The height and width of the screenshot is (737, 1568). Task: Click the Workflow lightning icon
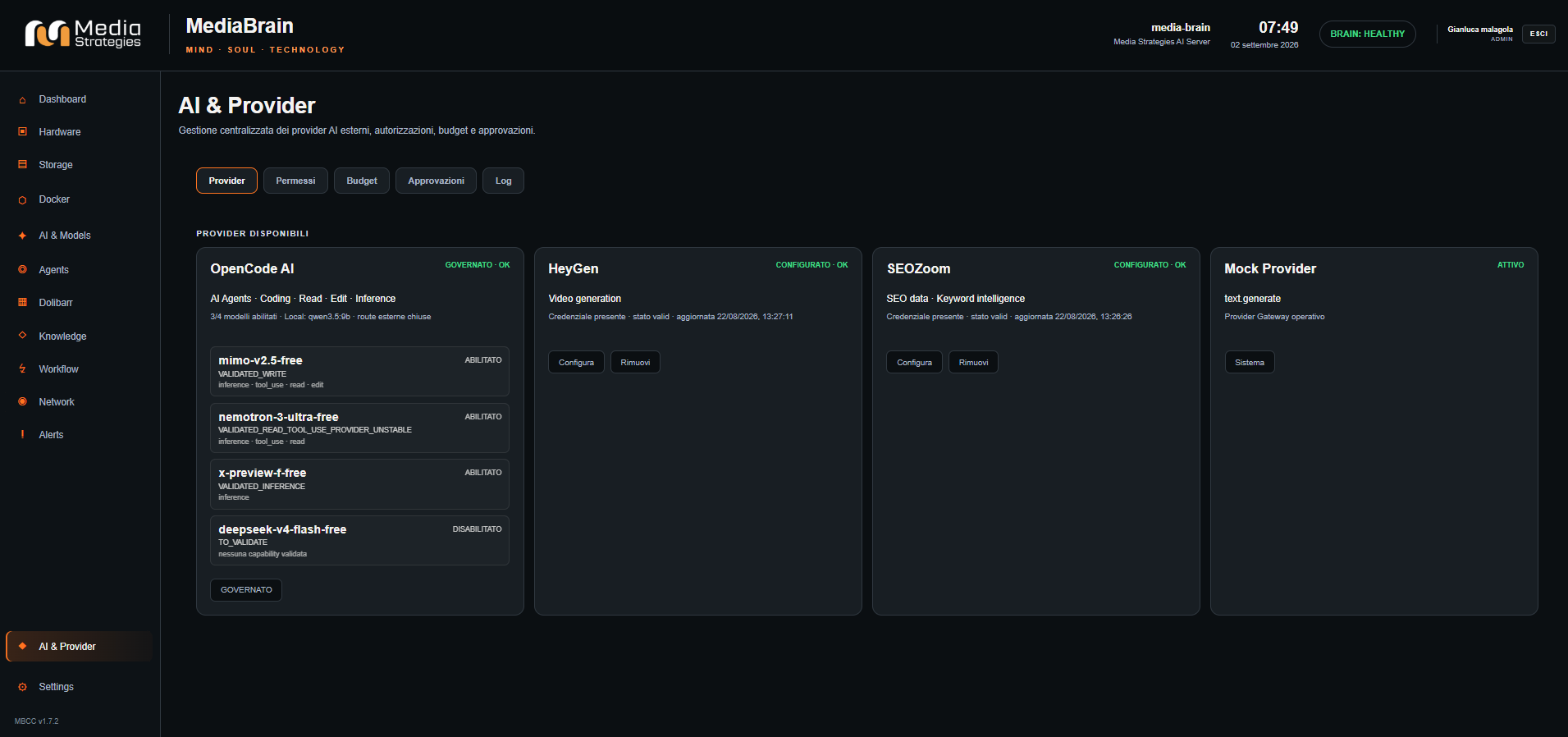(x=22, y=368)
